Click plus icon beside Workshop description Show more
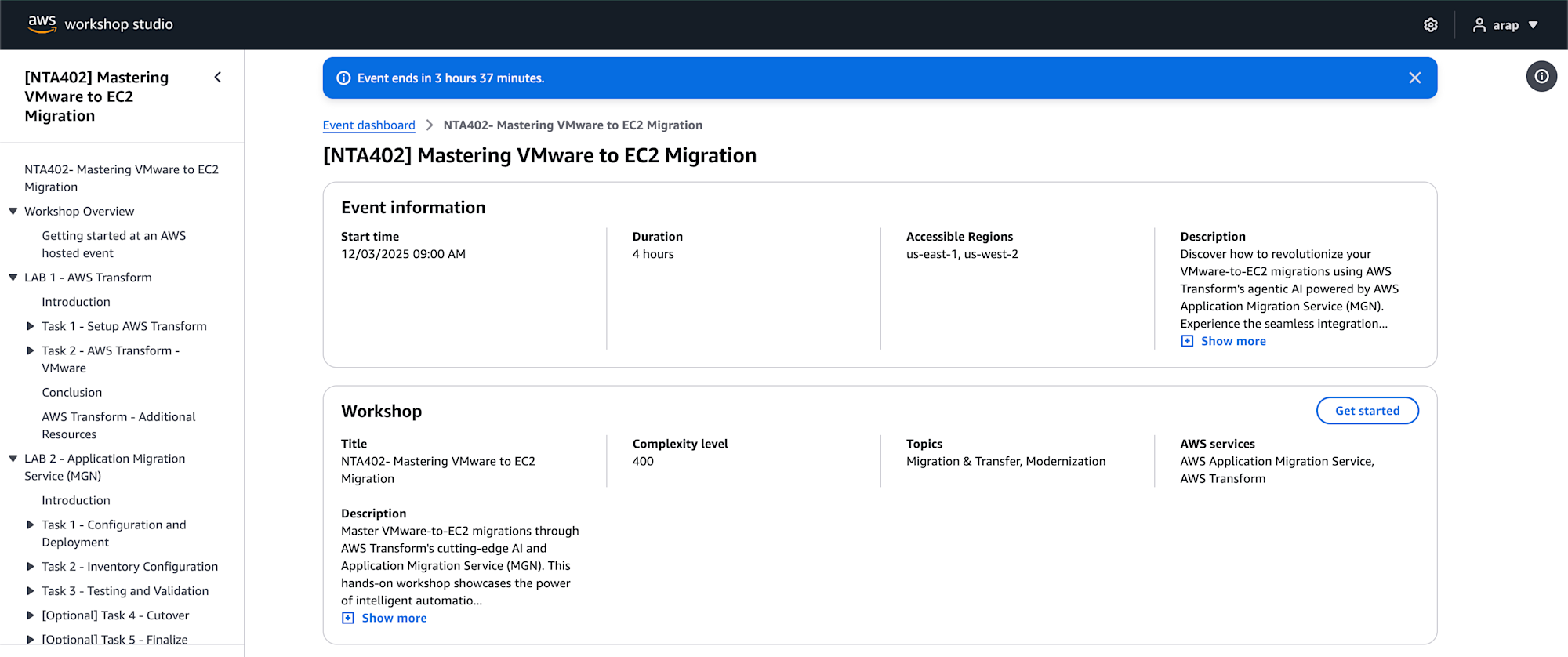Image resolution: width=1568 pixels, height=657 pixels. 348,618
